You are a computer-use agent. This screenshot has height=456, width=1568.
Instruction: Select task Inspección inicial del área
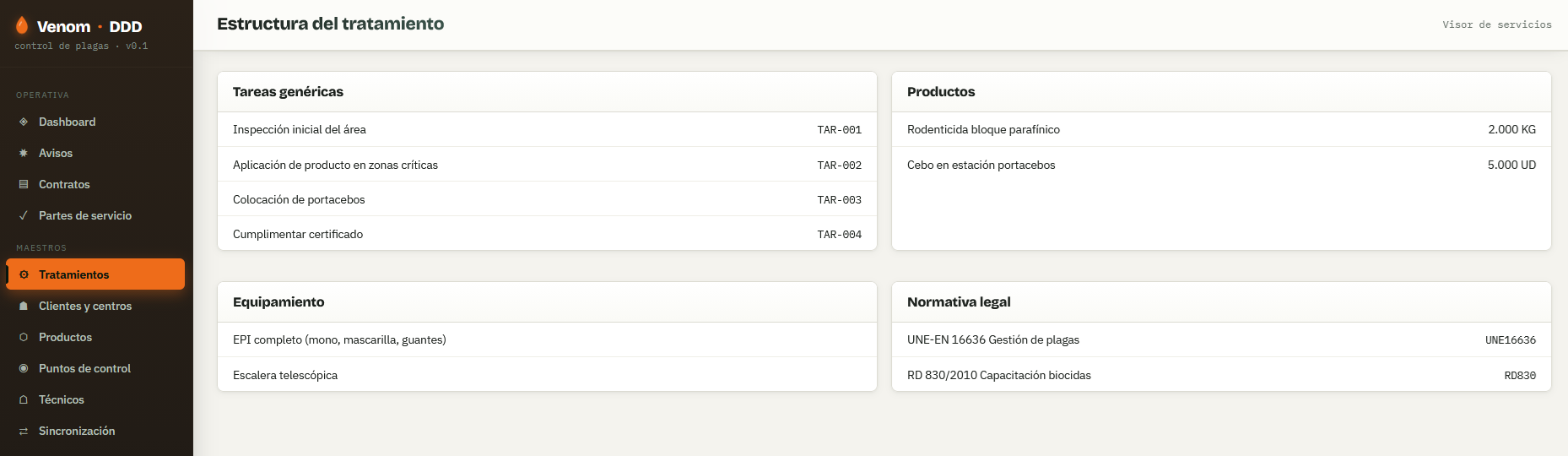547,129
